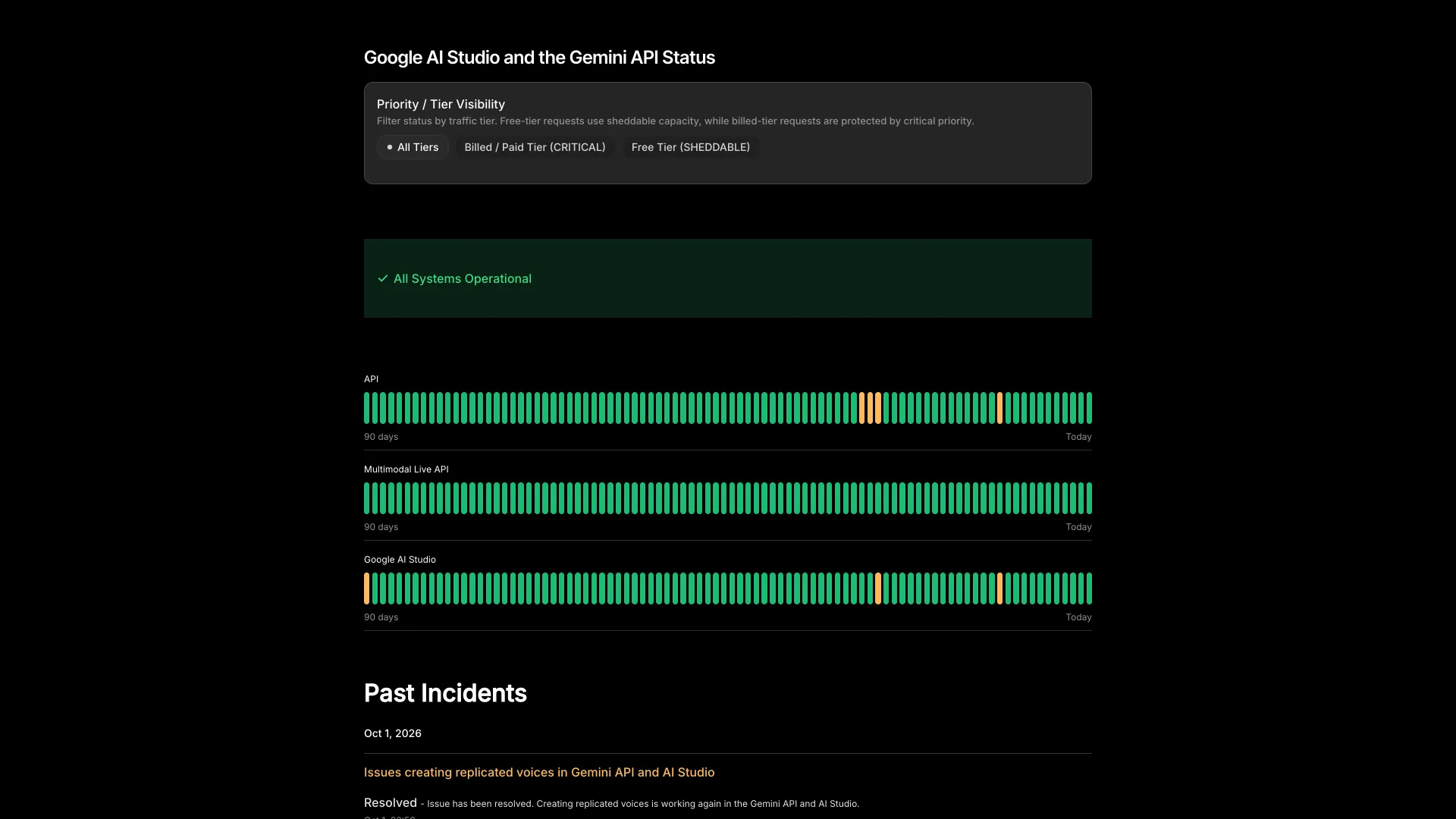Click the Multimodal Live API label

point(406,469)
